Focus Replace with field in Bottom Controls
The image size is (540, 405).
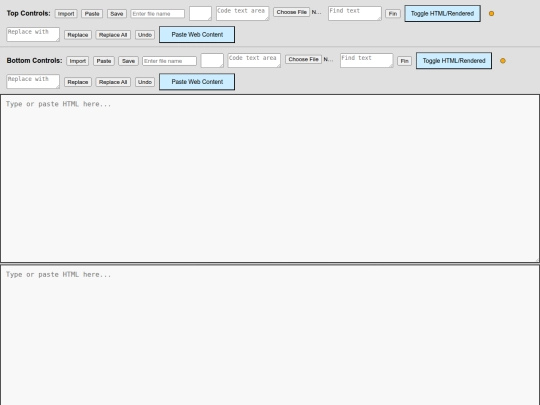click(x=33, y=82)
